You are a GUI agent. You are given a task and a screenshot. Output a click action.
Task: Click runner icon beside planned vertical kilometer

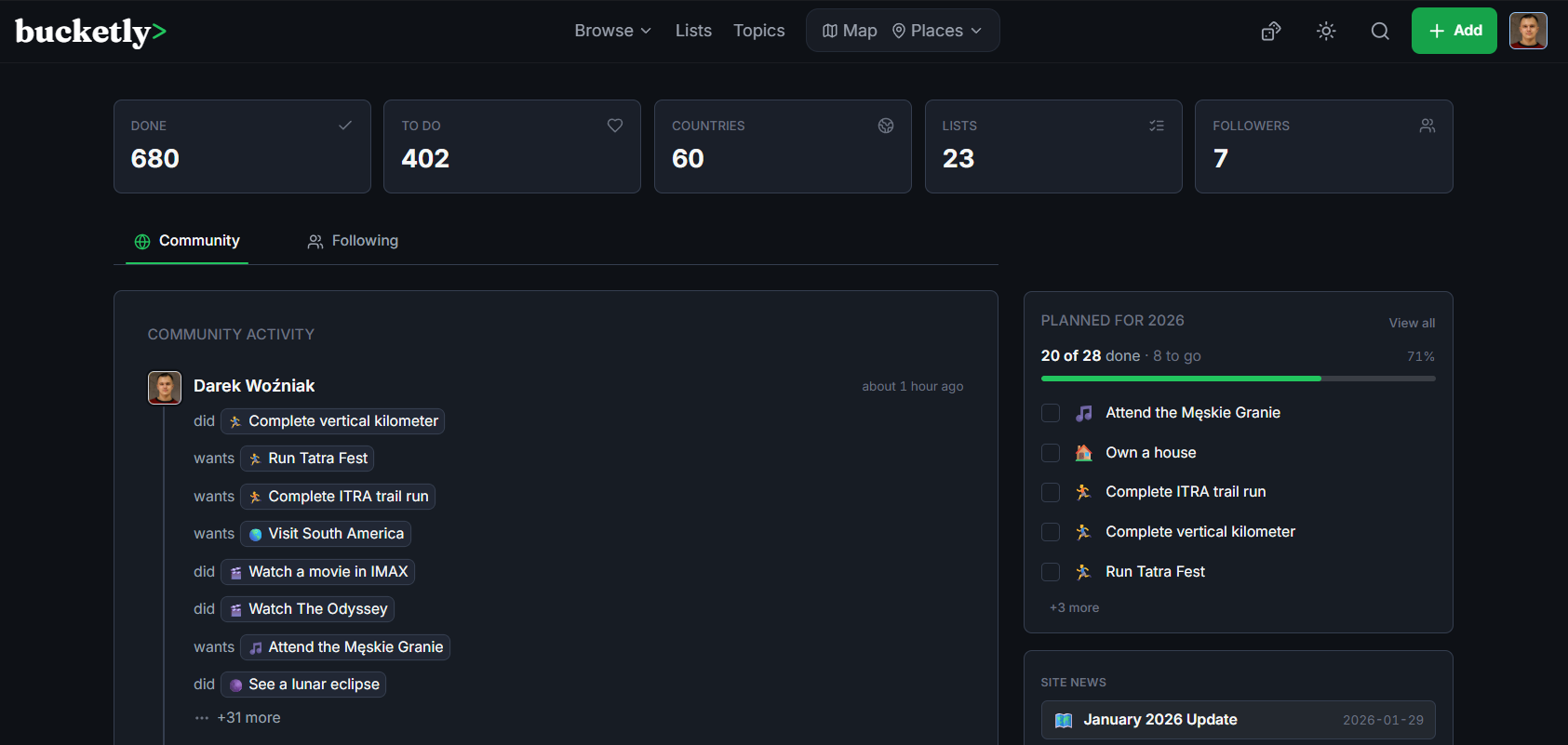pyautogui.click(x=1084, y=532)
